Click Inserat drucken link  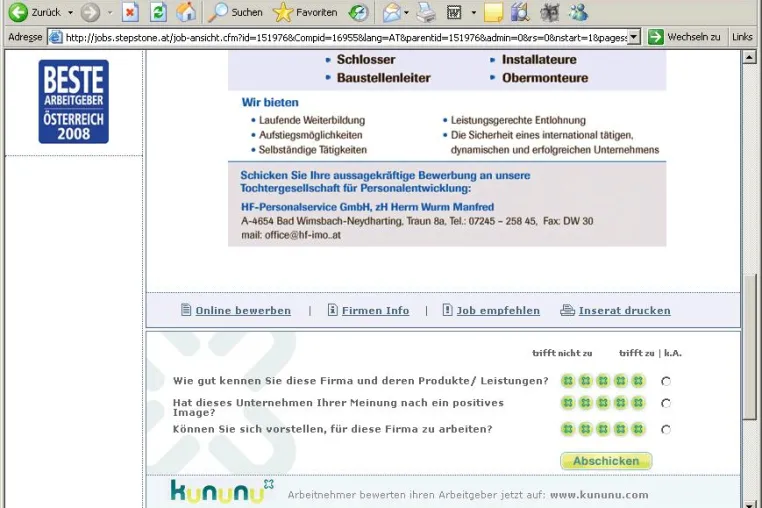pos(624,311)
